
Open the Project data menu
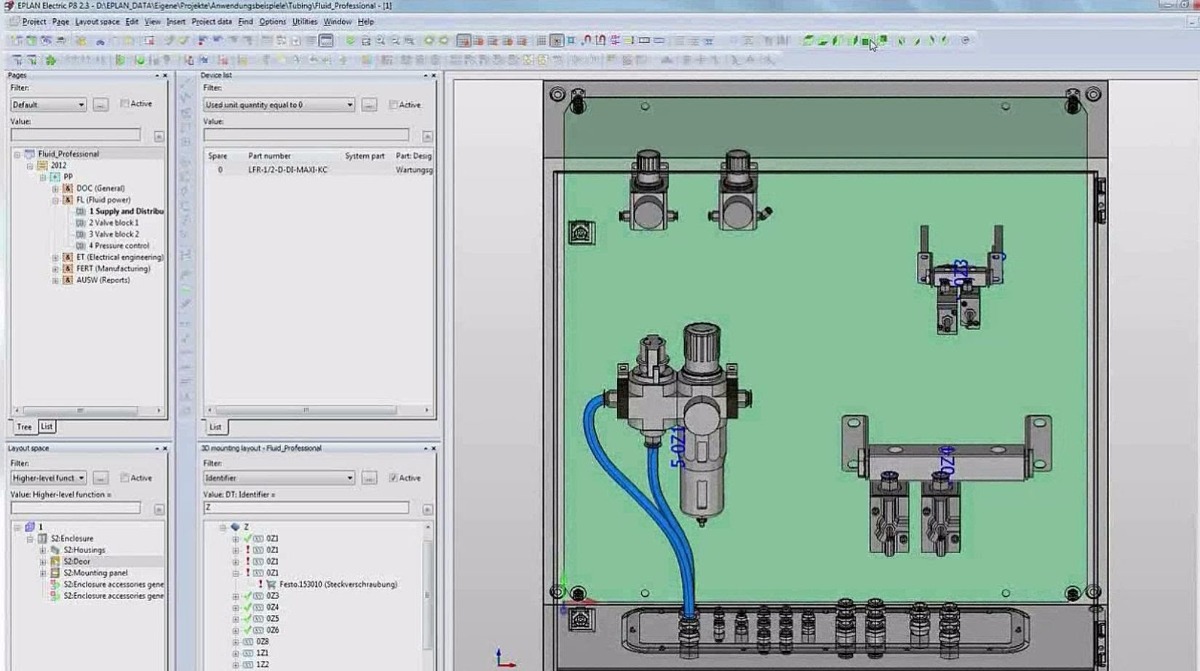[x=211, y=21]
